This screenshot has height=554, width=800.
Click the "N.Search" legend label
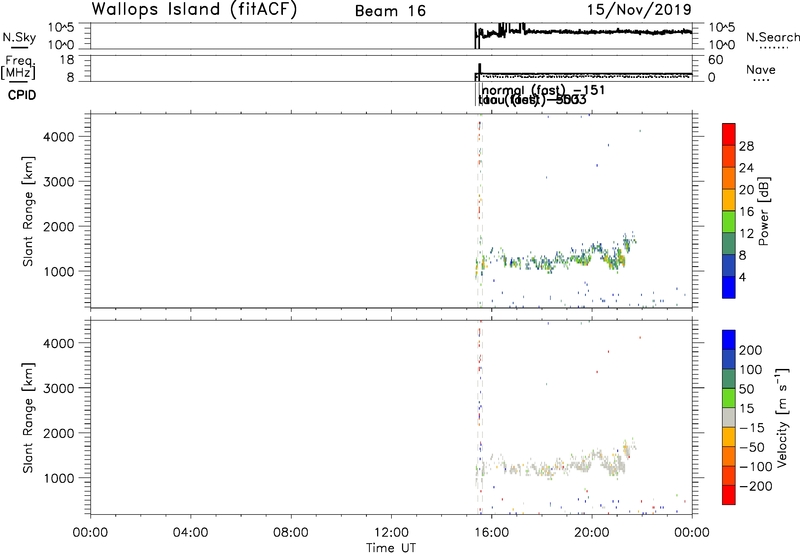(773, 37)
